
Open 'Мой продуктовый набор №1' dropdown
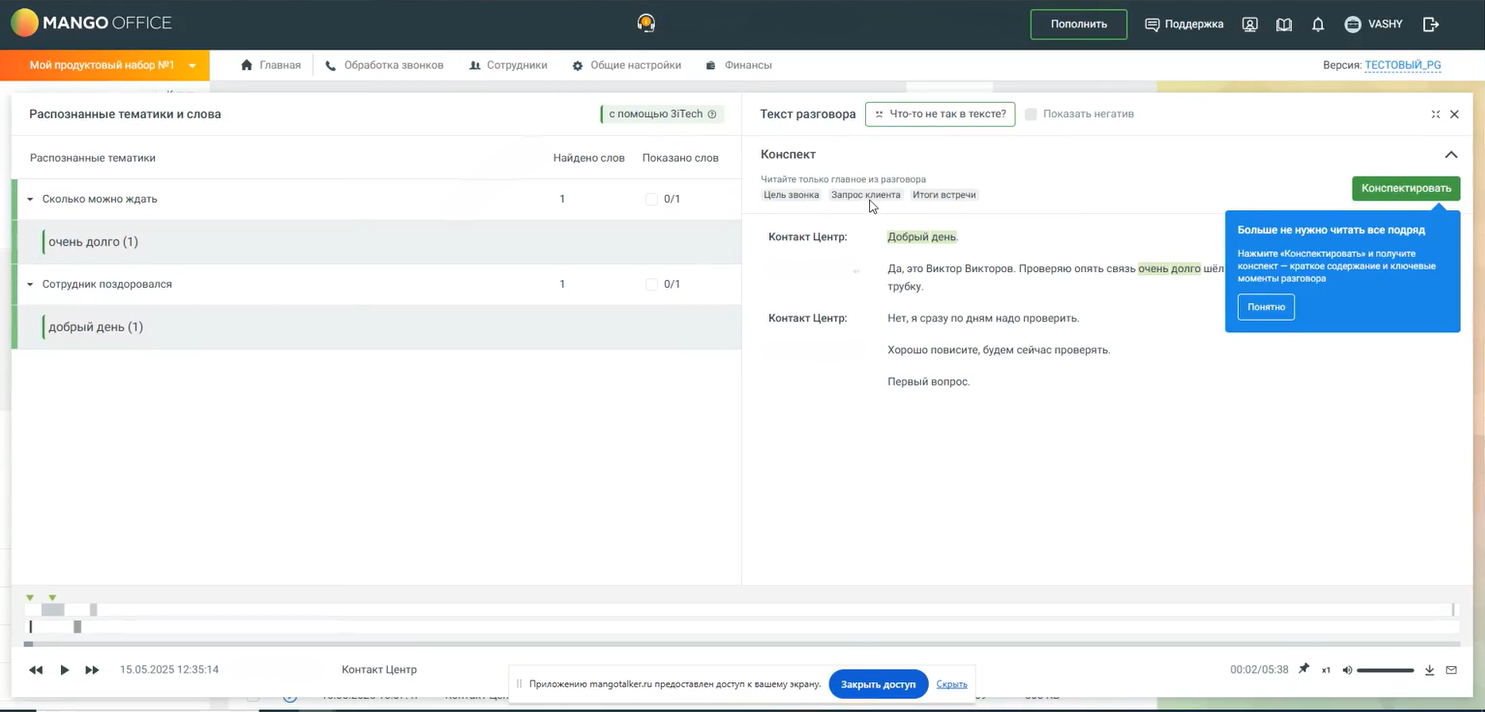coord(191,66)
